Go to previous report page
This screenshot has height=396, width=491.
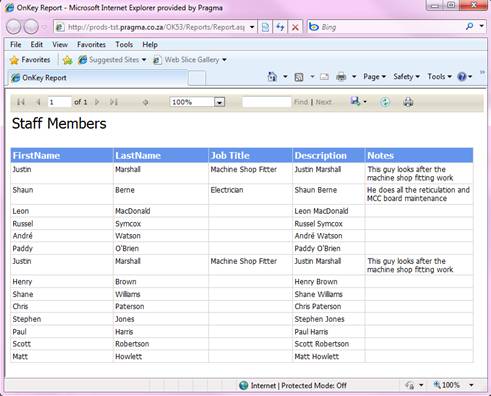pos(38,102)
